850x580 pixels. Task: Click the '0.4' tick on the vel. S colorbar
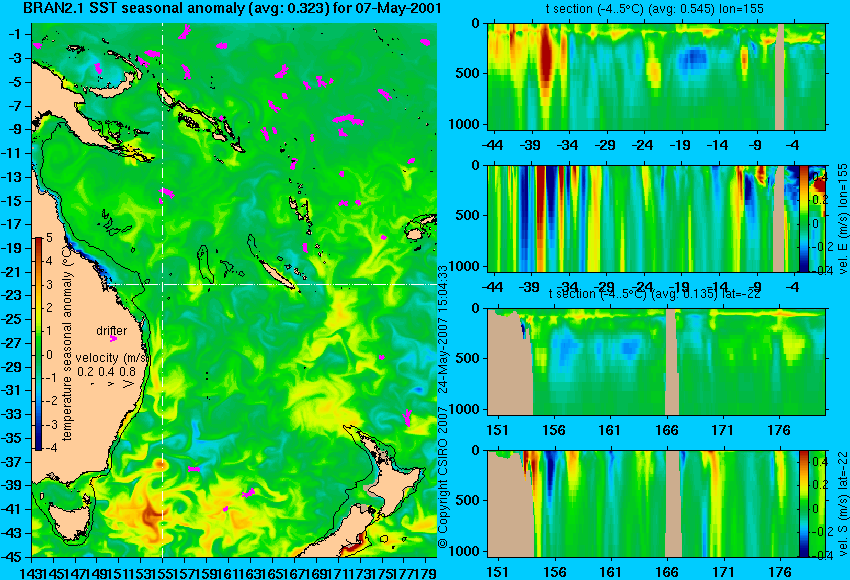coord(818,462)
